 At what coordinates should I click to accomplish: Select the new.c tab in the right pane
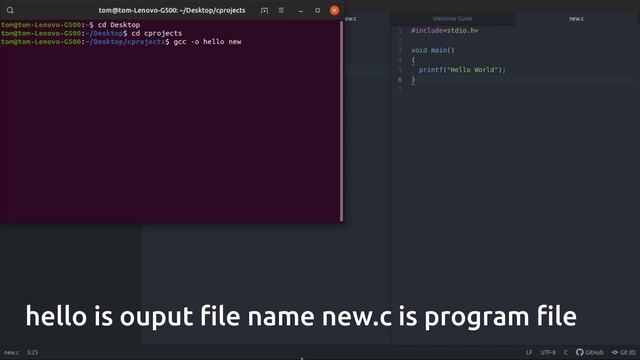[576, 19]
